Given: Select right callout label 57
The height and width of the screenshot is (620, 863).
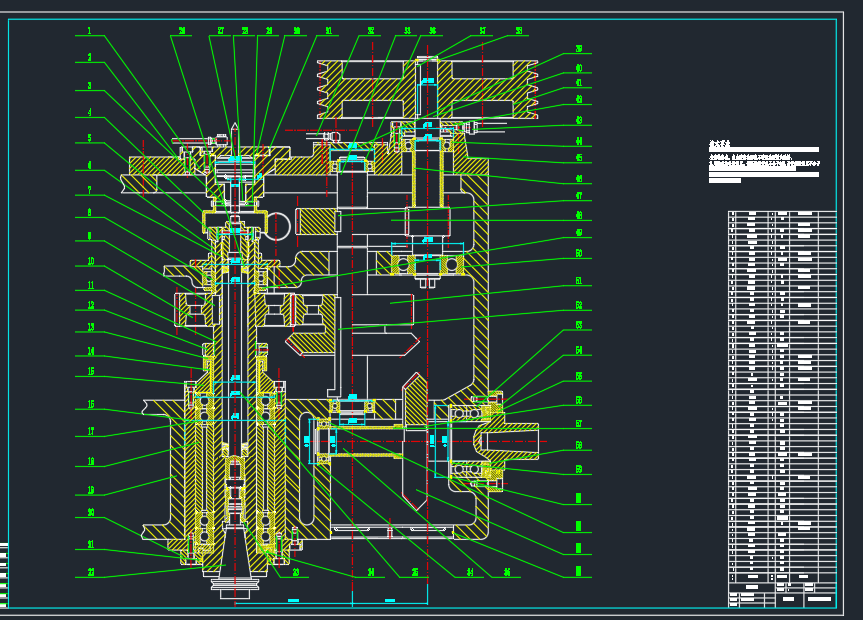Looking at the screenshot, I should (578, 424).
